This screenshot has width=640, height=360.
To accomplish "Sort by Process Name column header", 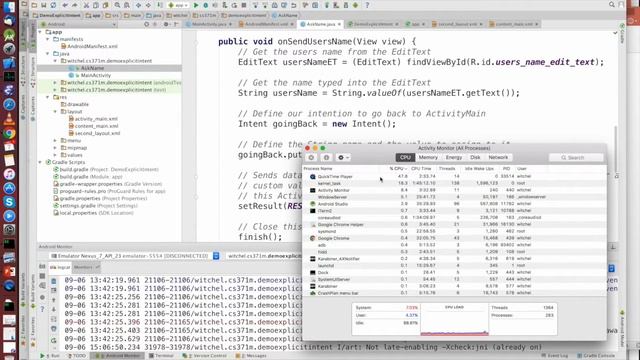I will pyautogui.click(x=318, y=169).
